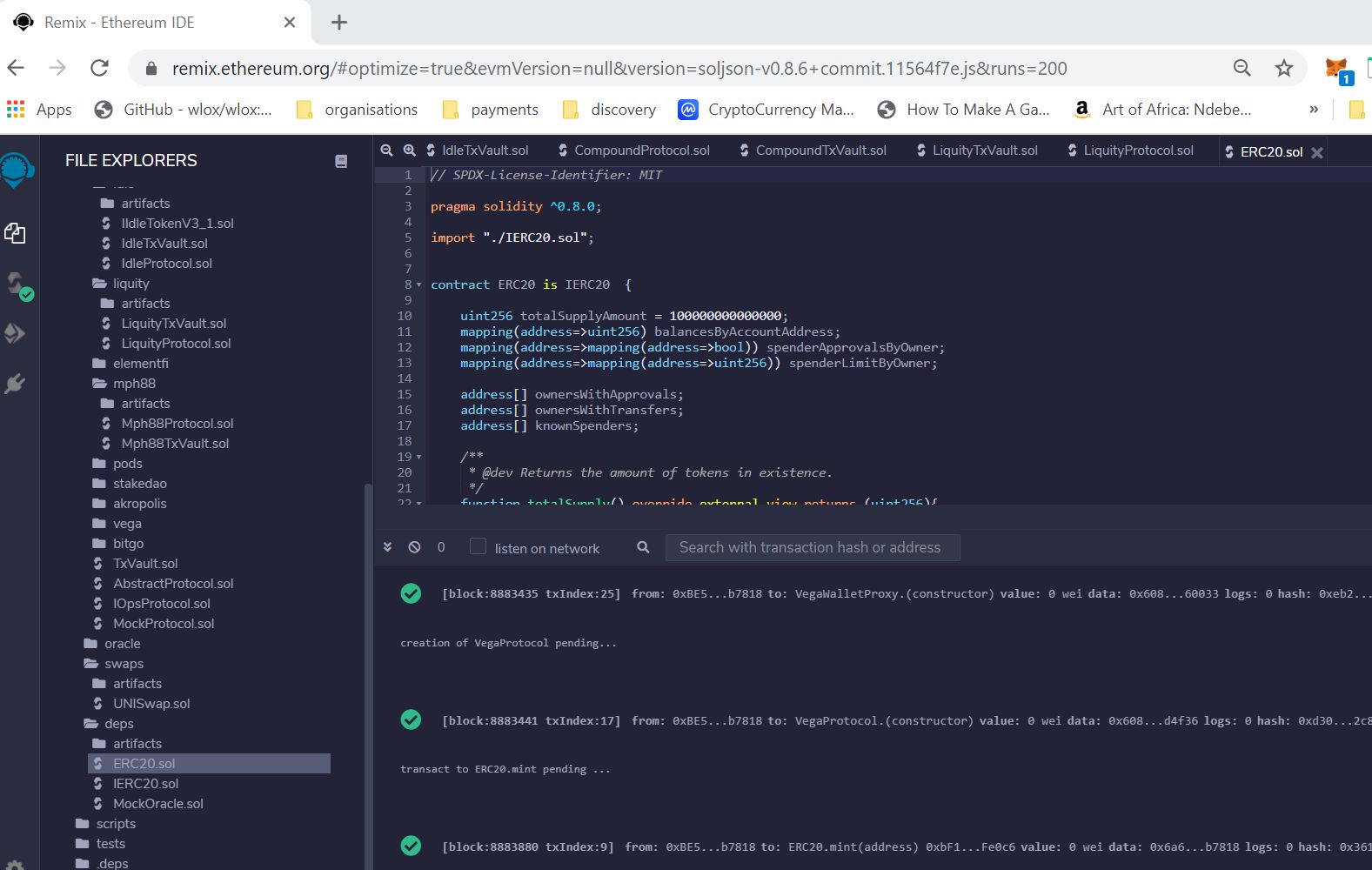Zoom in the editor font
Screen dimensions: 1372x870
pos(409,151)
